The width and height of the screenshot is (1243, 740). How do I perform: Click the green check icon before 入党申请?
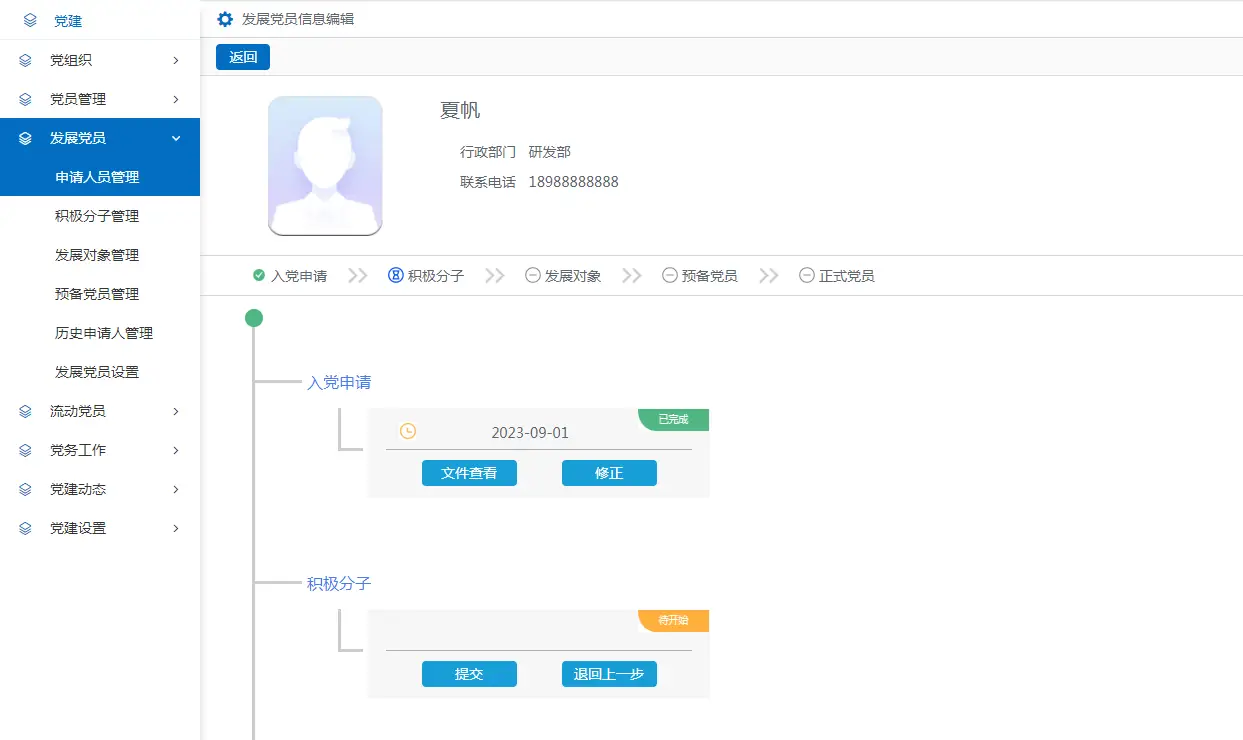click(259, 275)
